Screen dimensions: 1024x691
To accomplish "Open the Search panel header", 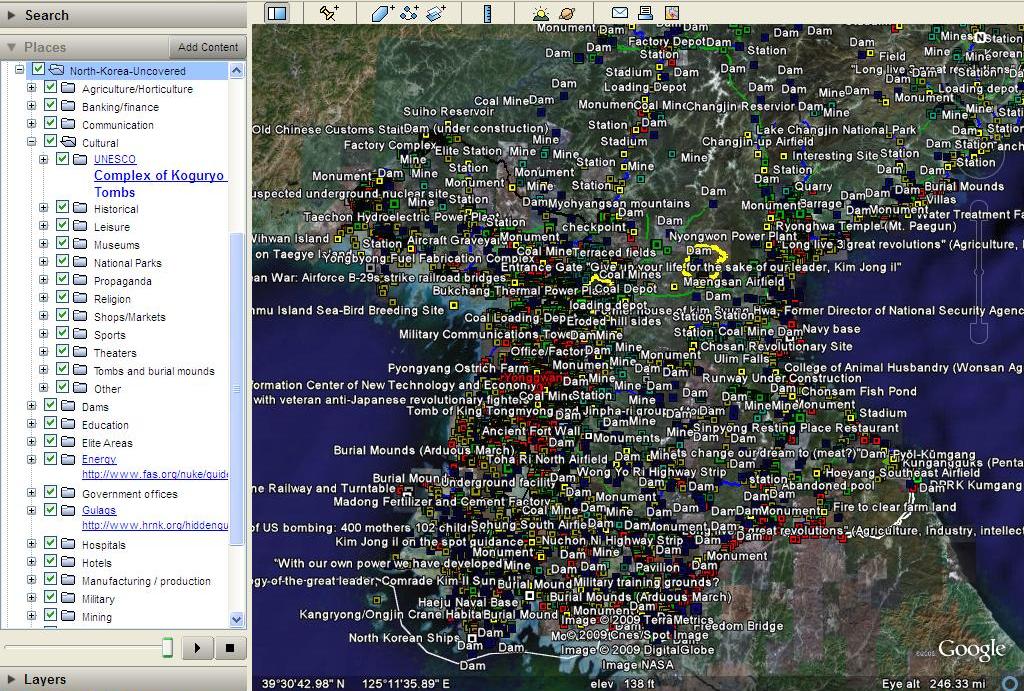I will click(46, 15).
